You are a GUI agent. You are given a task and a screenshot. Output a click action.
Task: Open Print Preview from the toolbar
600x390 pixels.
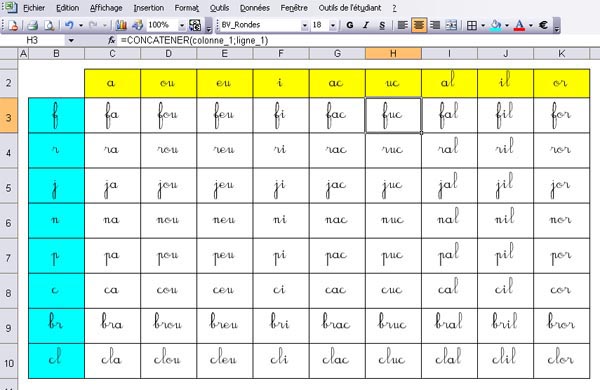coord(49,26)
